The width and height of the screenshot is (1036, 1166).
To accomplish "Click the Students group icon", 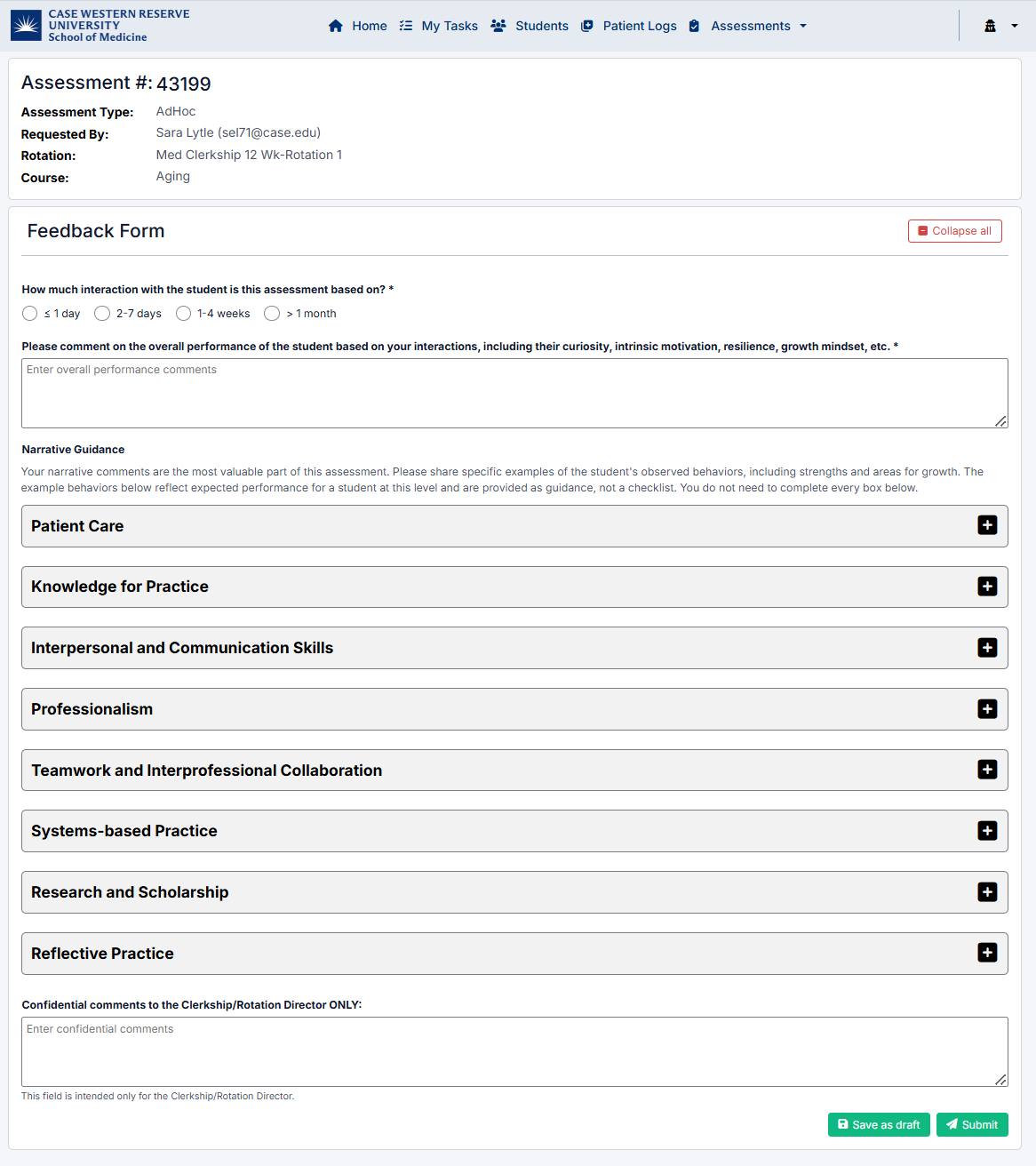I will 498,26.
